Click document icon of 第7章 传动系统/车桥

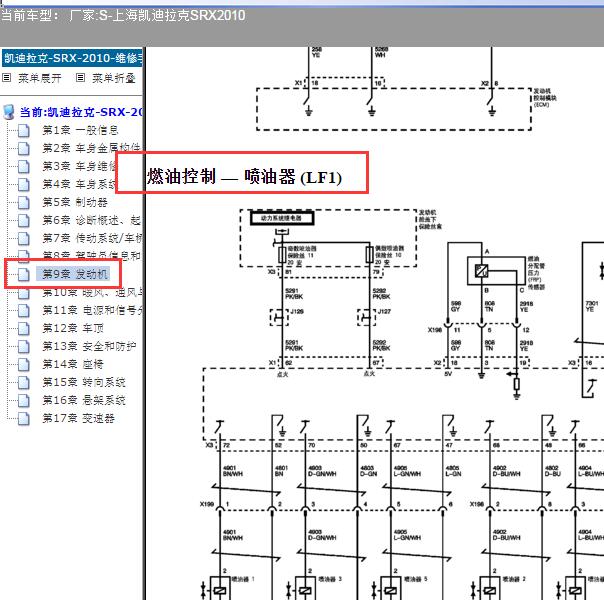click(x=23, y=238)
